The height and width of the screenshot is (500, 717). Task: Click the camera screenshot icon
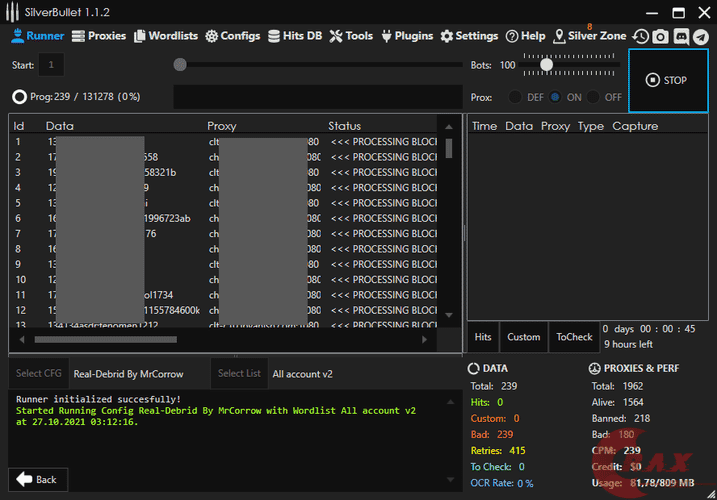660,36
